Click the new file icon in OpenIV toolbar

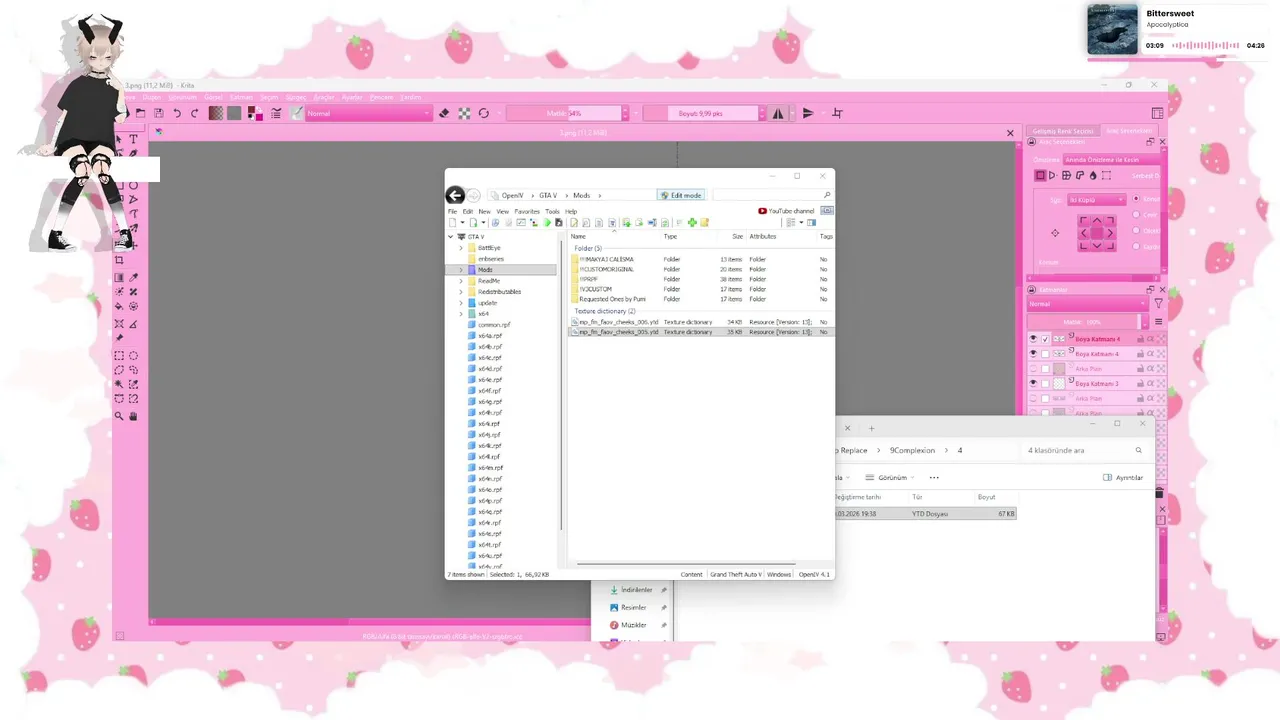coord(453,223)
